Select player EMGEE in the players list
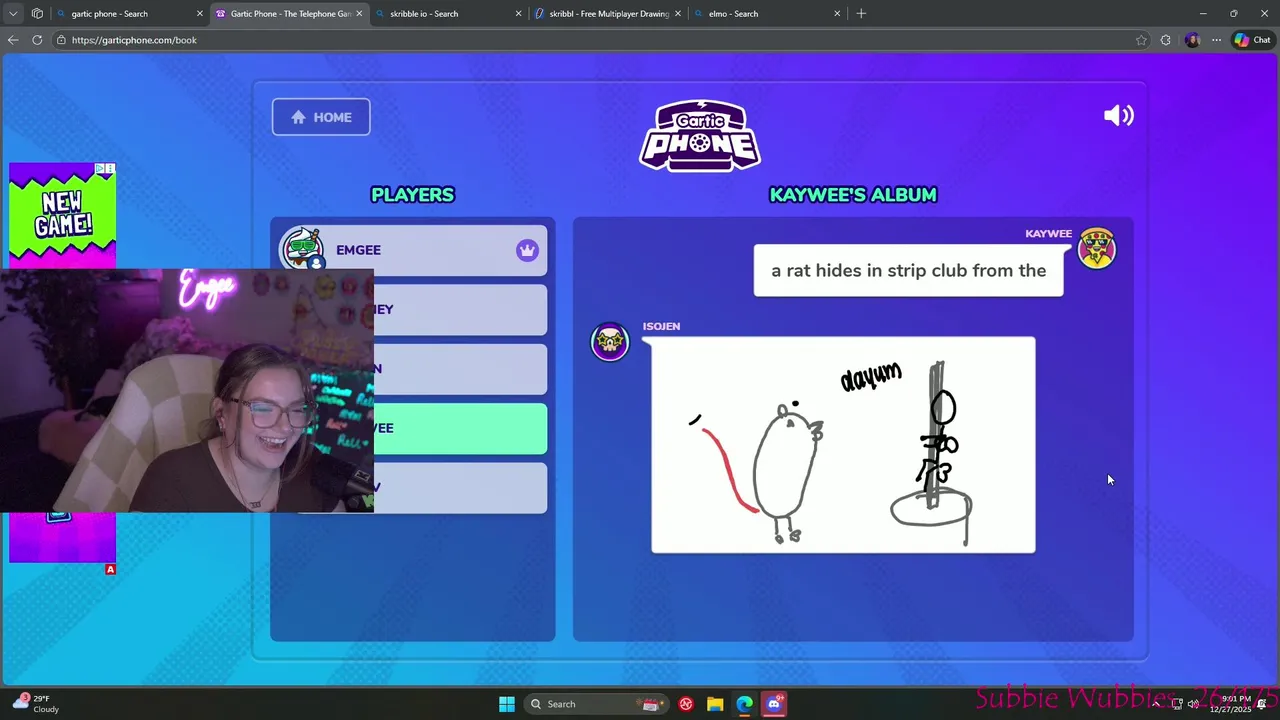1280x720 pixels. pos(412,250)
